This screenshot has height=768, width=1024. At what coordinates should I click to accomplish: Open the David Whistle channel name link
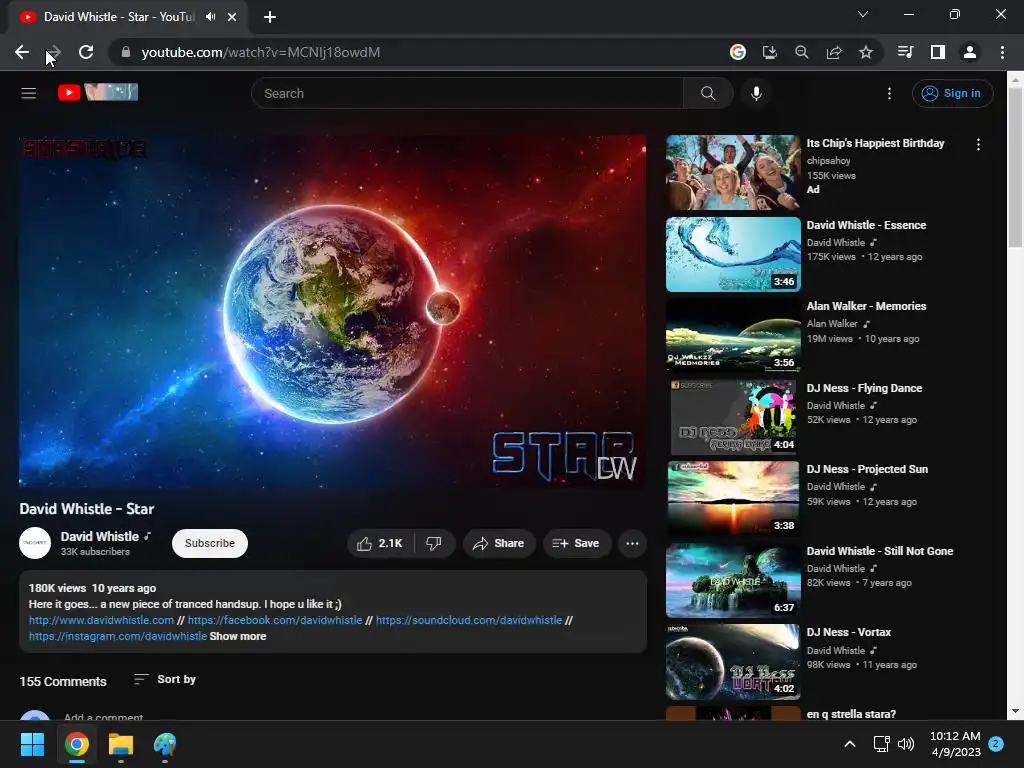point(100,536)
